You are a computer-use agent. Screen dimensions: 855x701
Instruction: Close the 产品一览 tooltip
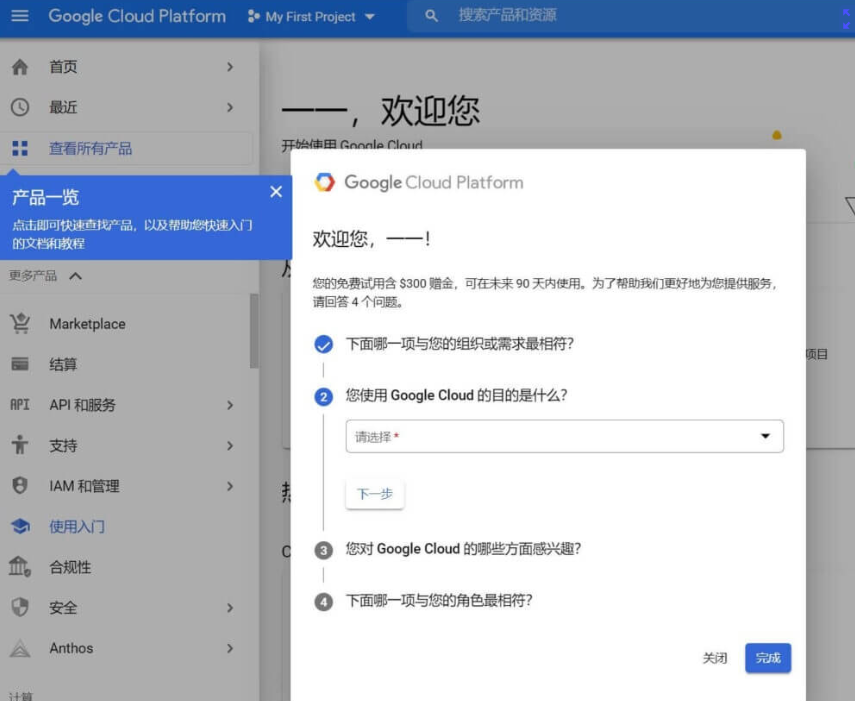pyautogui.click(x=276, y=192)
